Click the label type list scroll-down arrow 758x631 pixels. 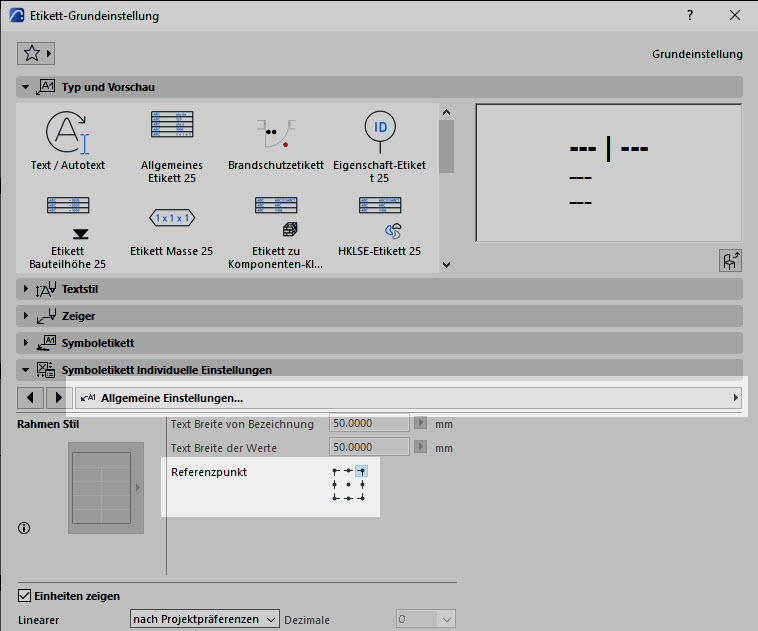click(447, 264)
